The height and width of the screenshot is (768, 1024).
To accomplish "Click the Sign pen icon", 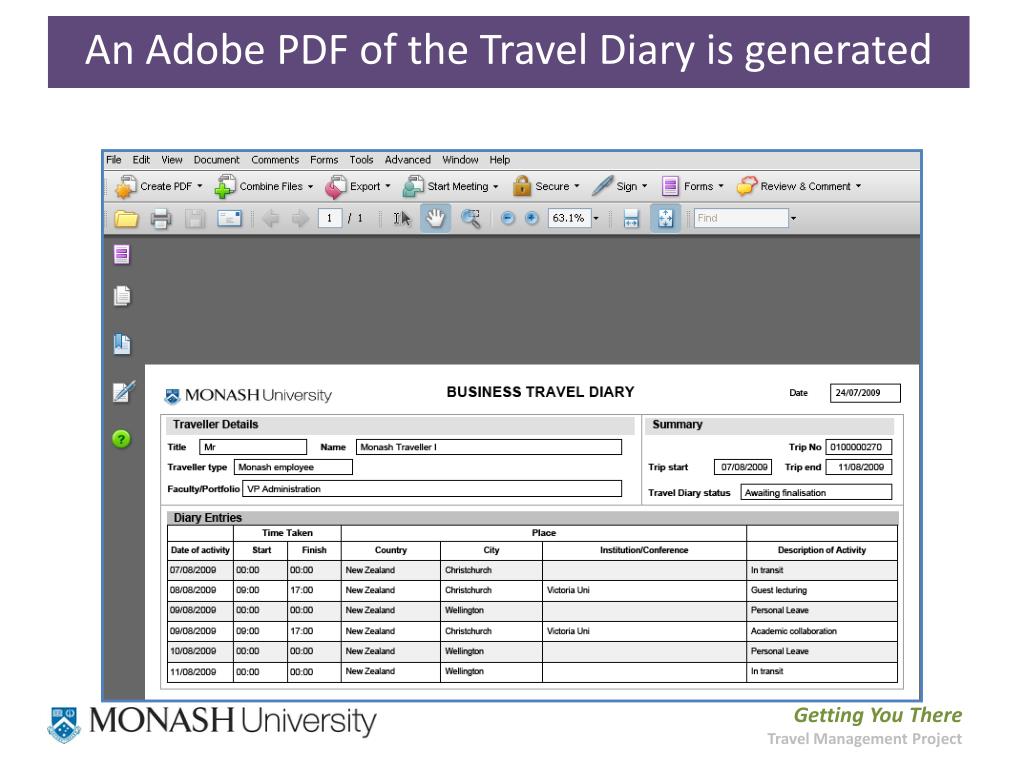I will click(x=602, y=187).
